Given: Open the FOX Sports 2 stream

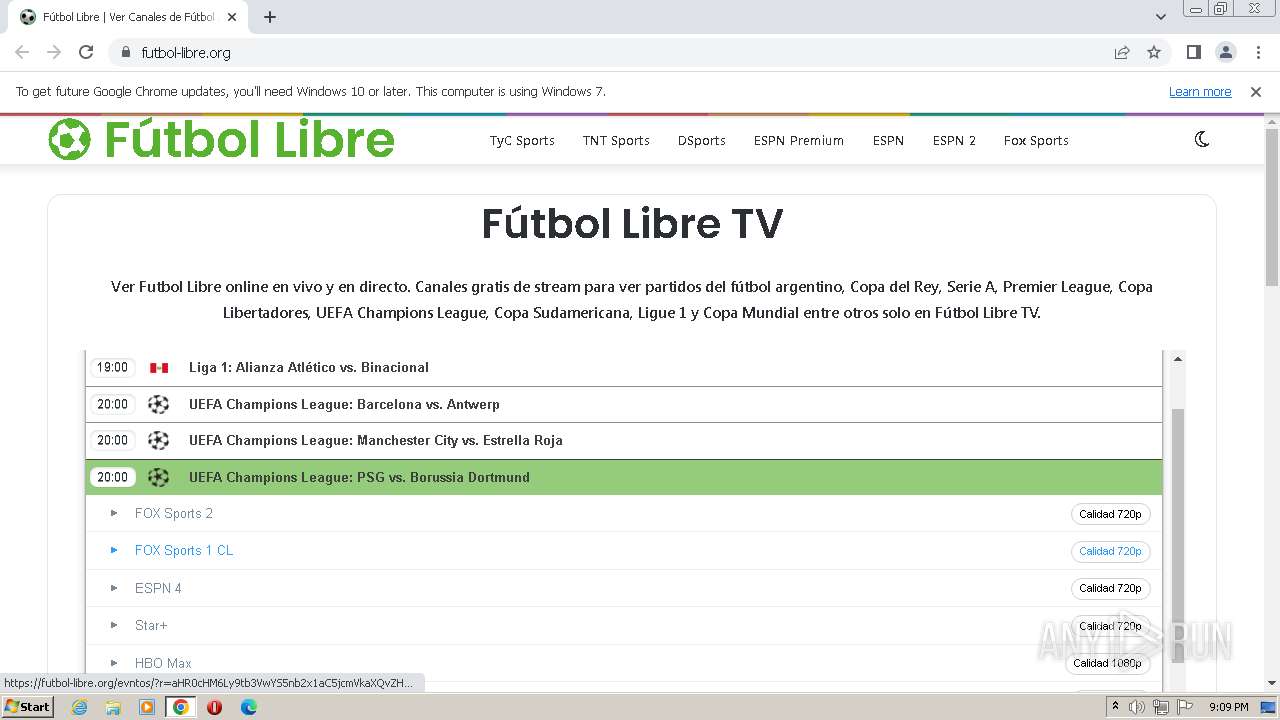Looking at the screenshot, I should pos(174,513).
